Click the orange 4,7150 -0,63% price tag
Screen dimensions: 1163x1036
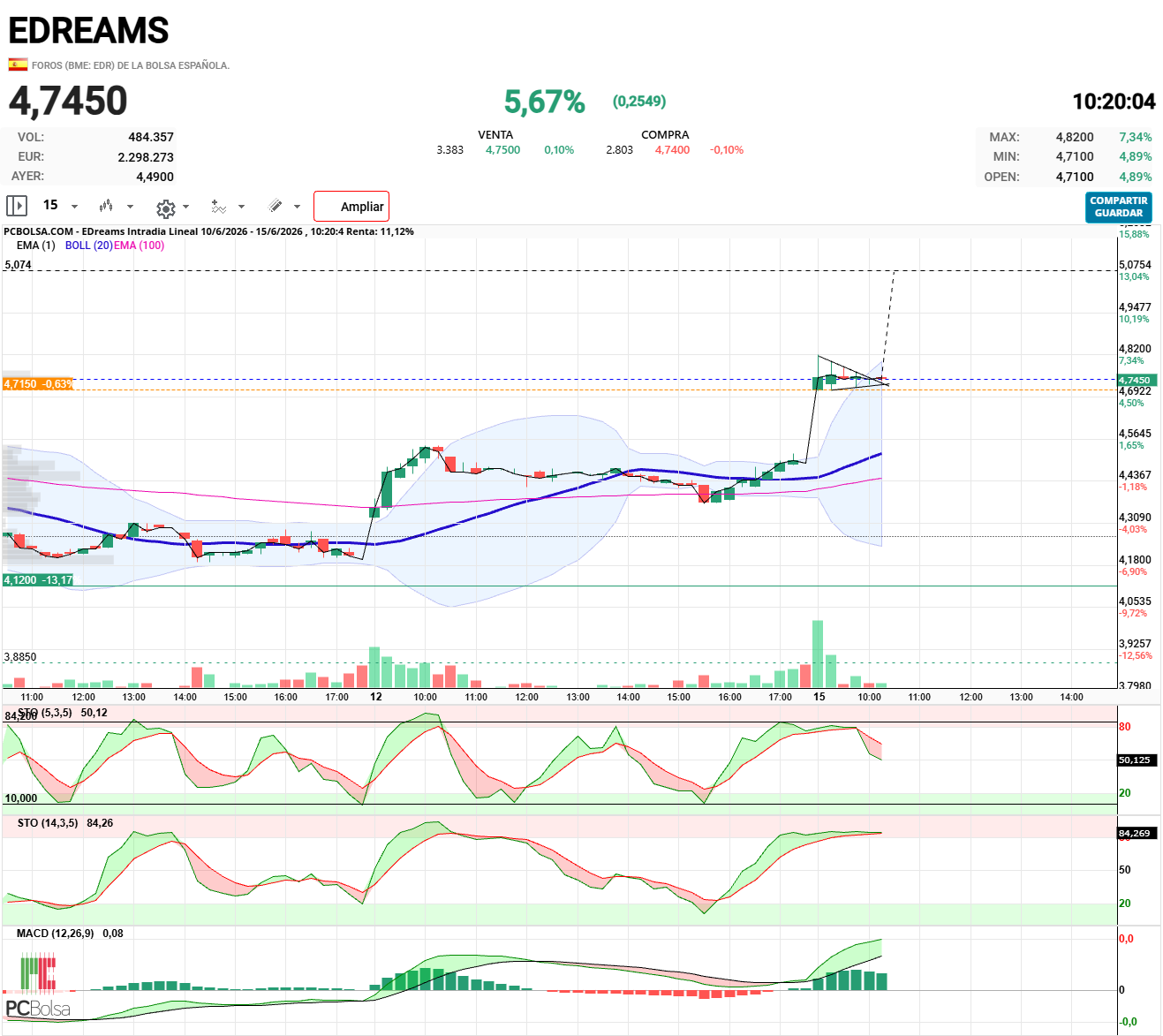38,384
